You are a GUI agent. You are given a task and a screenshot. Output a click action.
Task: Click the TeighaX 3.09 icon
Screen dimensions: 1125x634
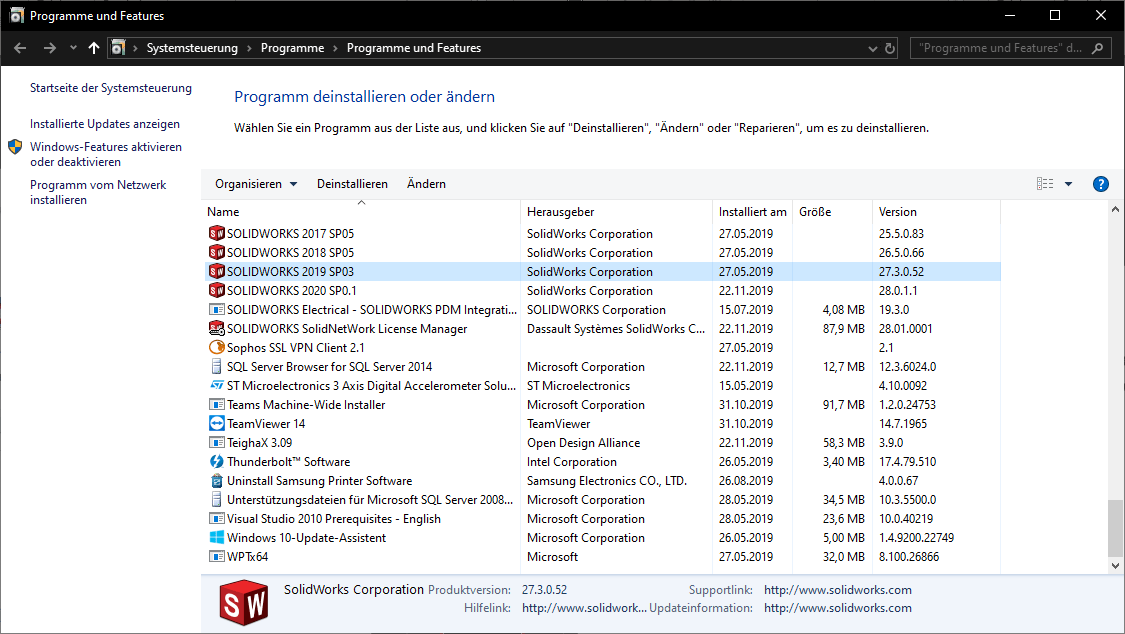tap(217, 443)
